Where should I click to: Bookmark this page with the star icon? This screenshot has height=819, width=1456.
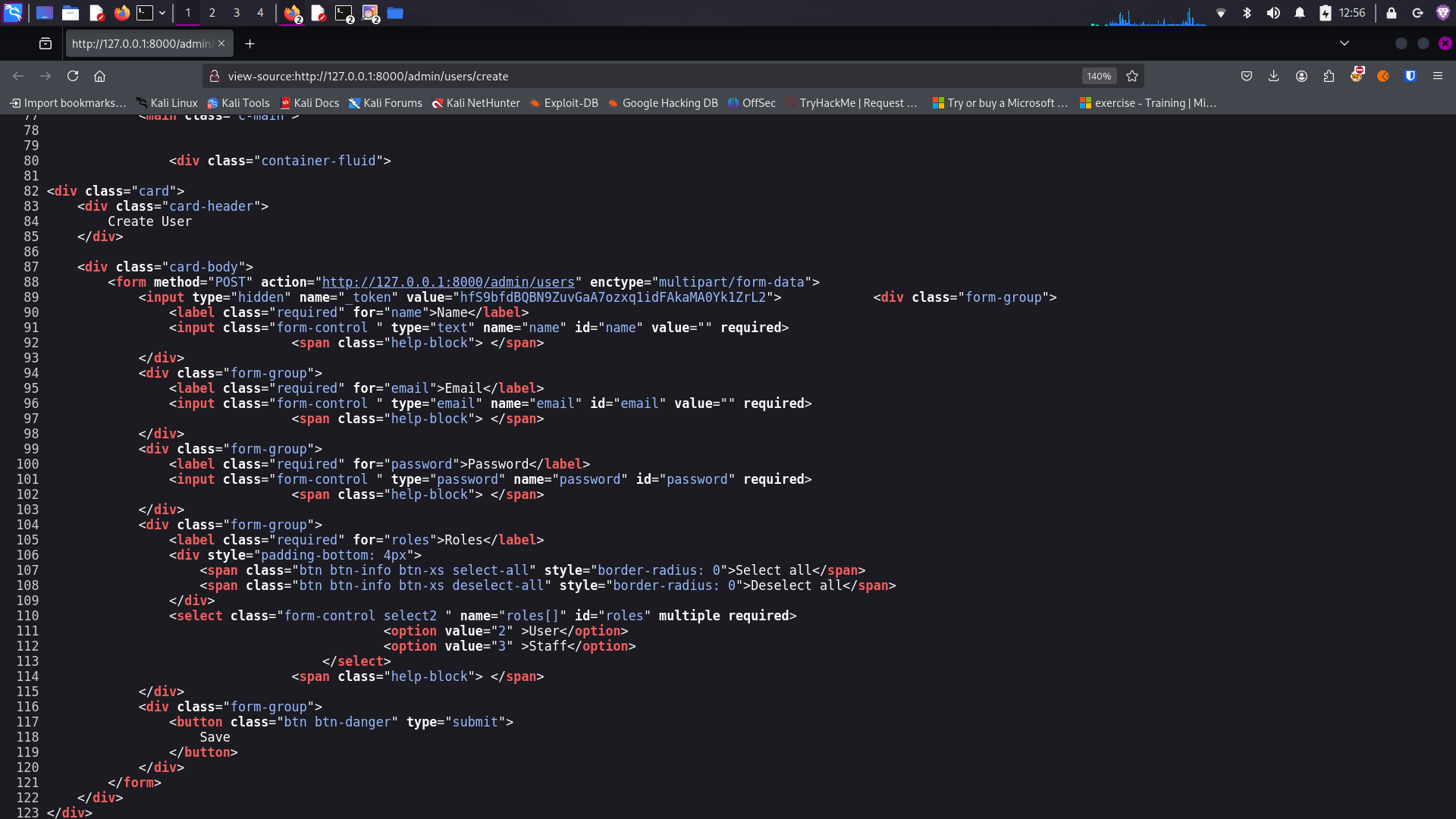(x=1132, y=76)
